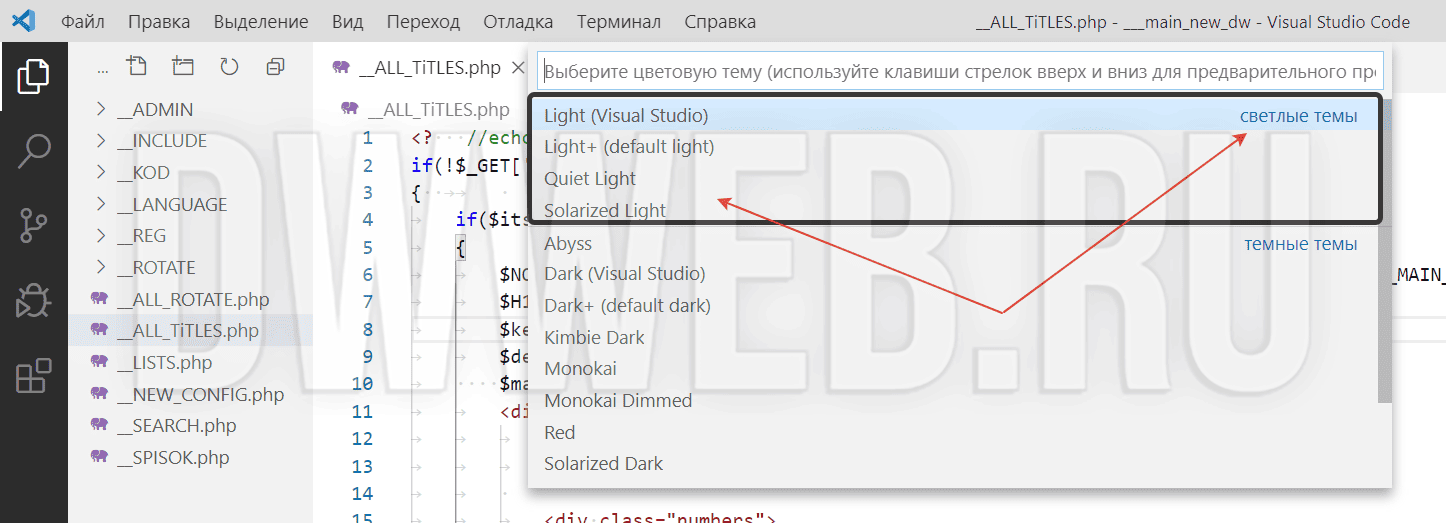
Task: Click PHP icon in breadcrumb path
Action: pos(350,108)
